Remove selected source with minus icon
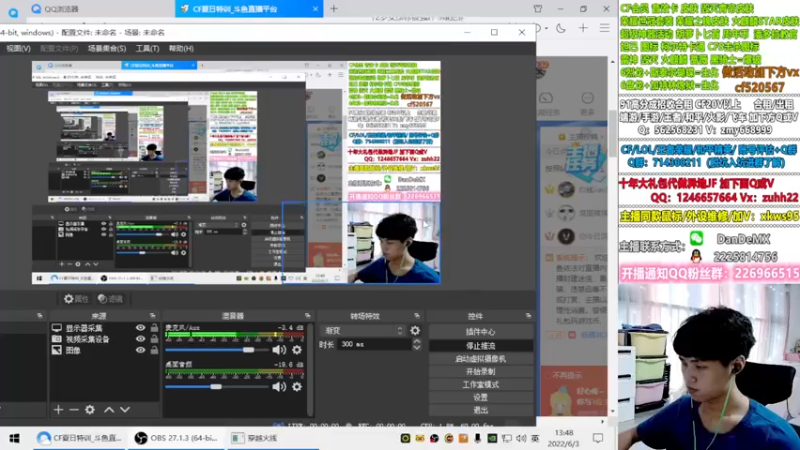 74,410
